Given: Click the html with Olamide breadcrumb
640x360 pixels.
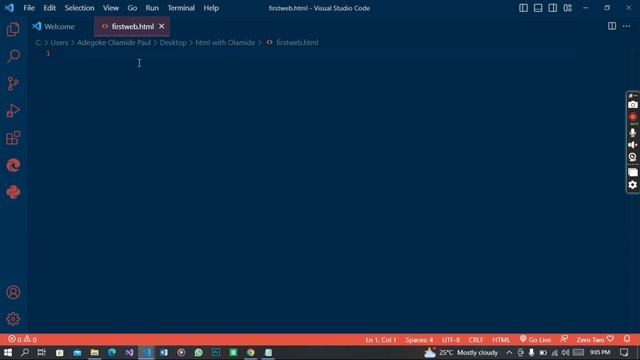Looking at the screenshot, I should 225,42.
